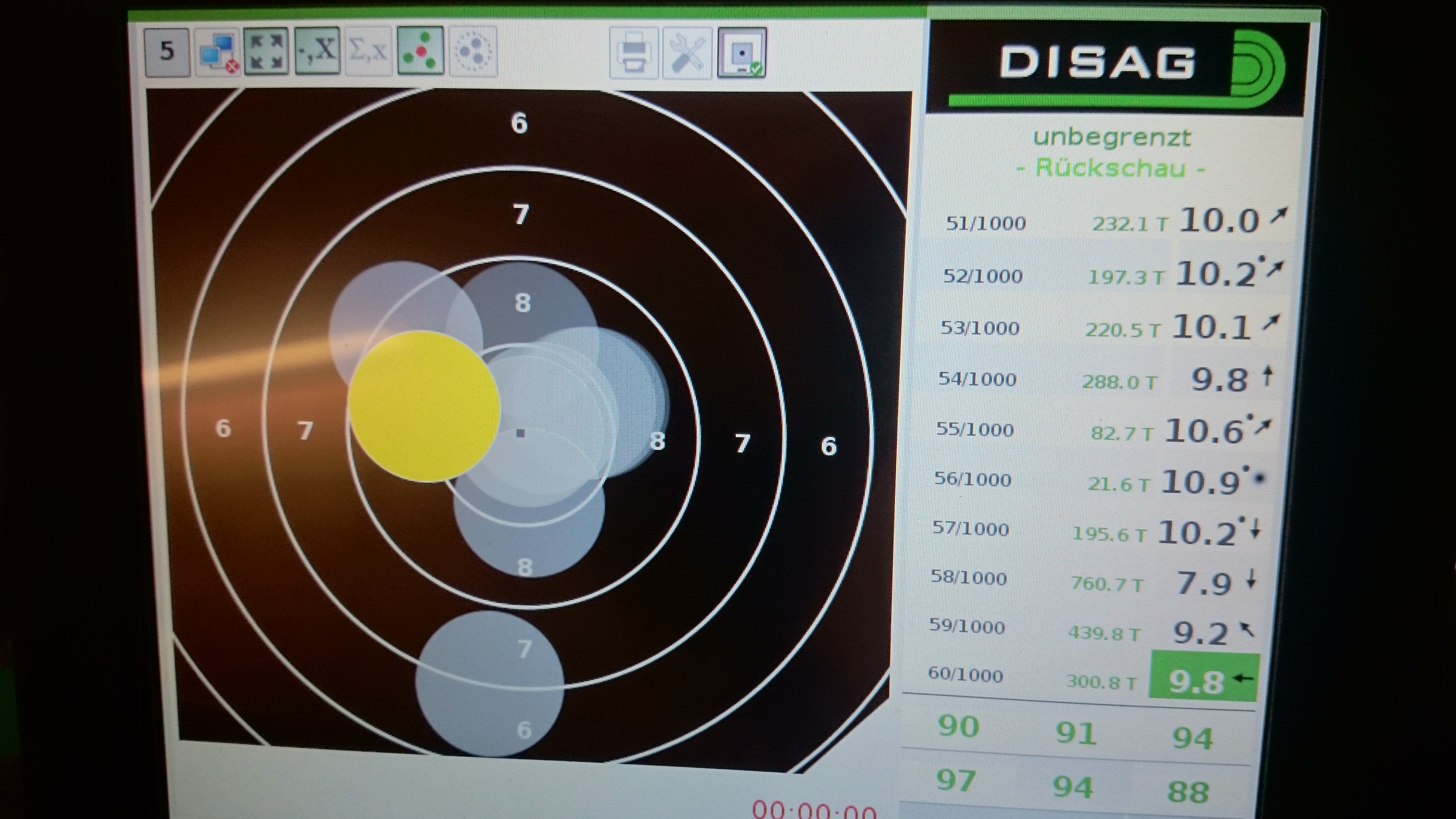Click the sigma sum total icon
Image resolution: width=1456 pixels, height=819 pixels.
click(368, 52)
